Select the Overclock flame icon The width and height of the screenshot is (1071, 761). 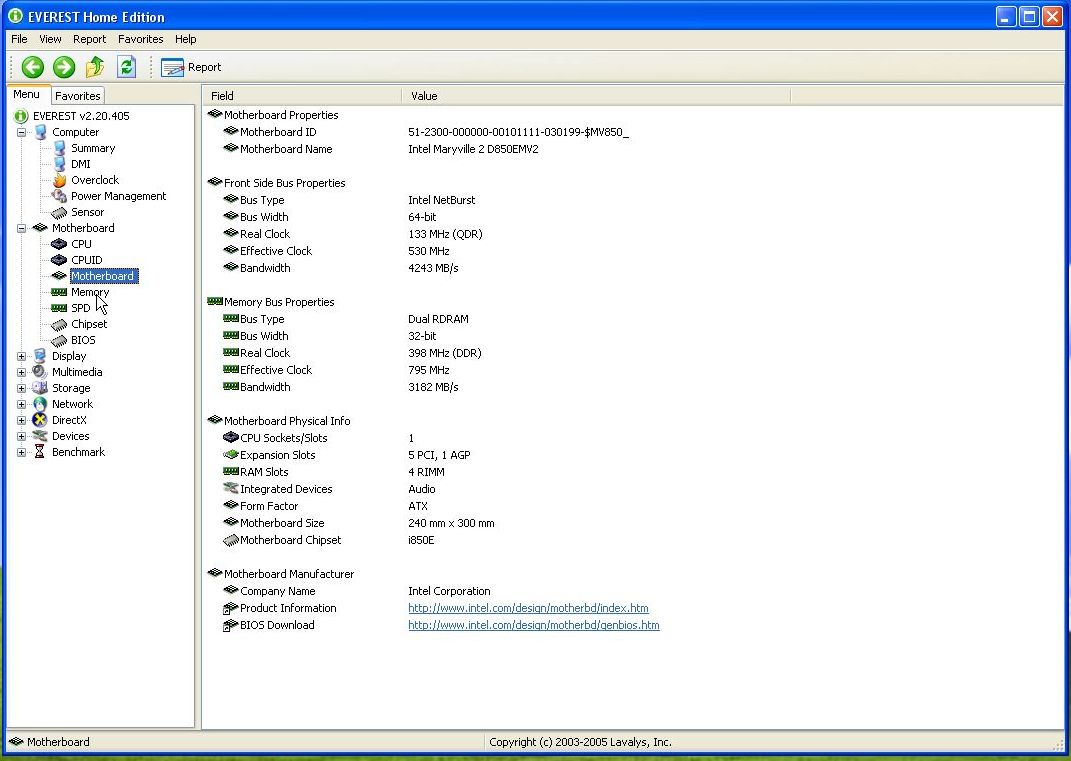(59, 180)
